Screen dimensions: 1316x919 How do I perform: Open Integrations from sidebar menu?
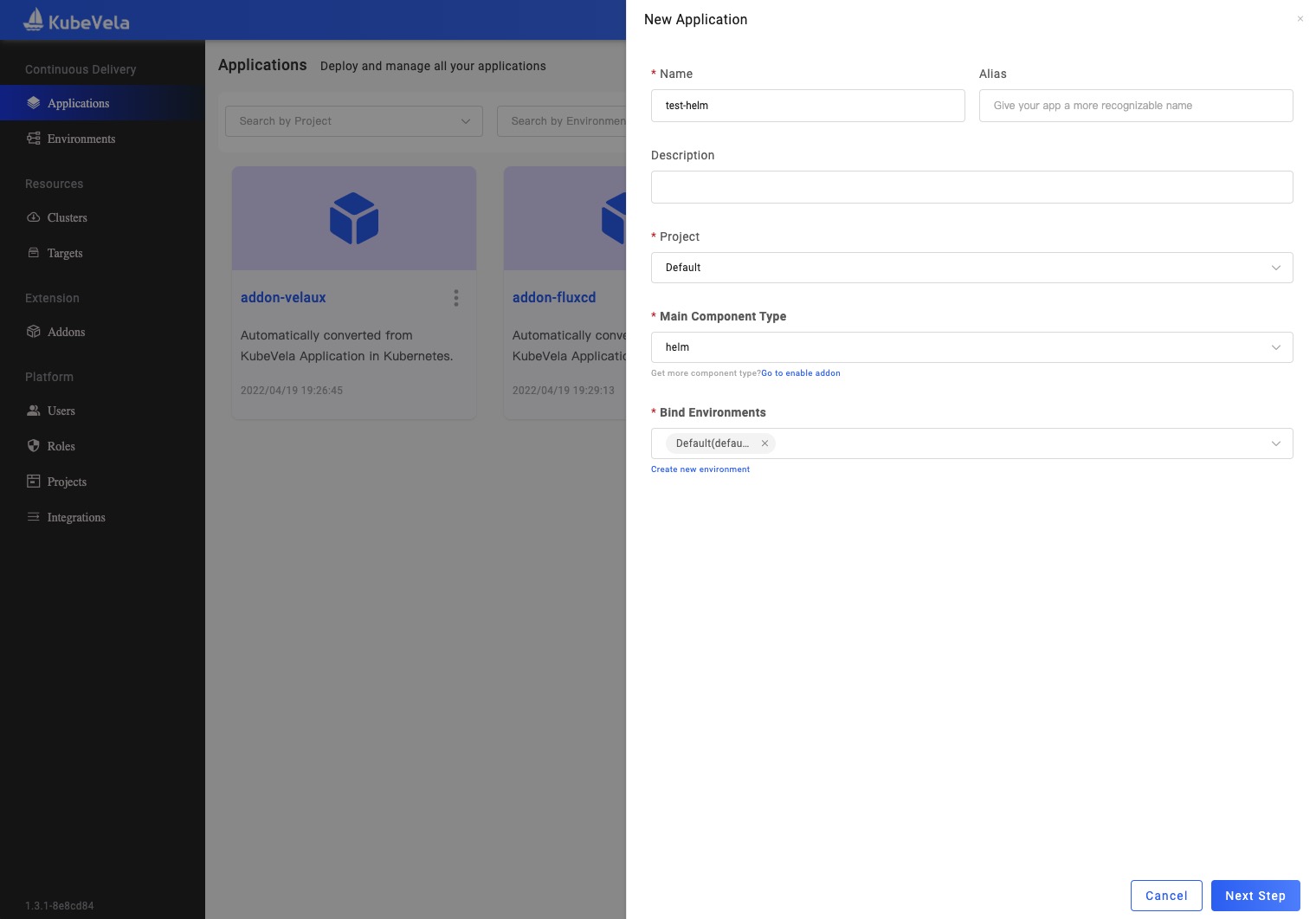76,517
